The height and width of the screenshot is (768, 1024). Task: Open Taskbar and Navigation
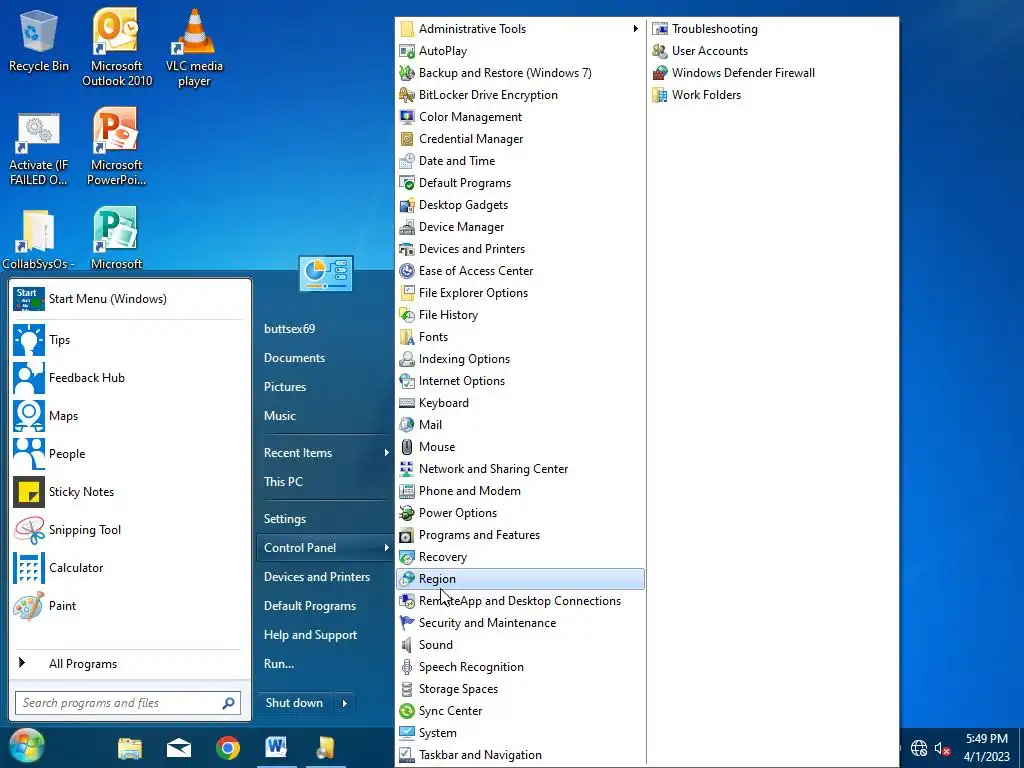coord(520,755)
